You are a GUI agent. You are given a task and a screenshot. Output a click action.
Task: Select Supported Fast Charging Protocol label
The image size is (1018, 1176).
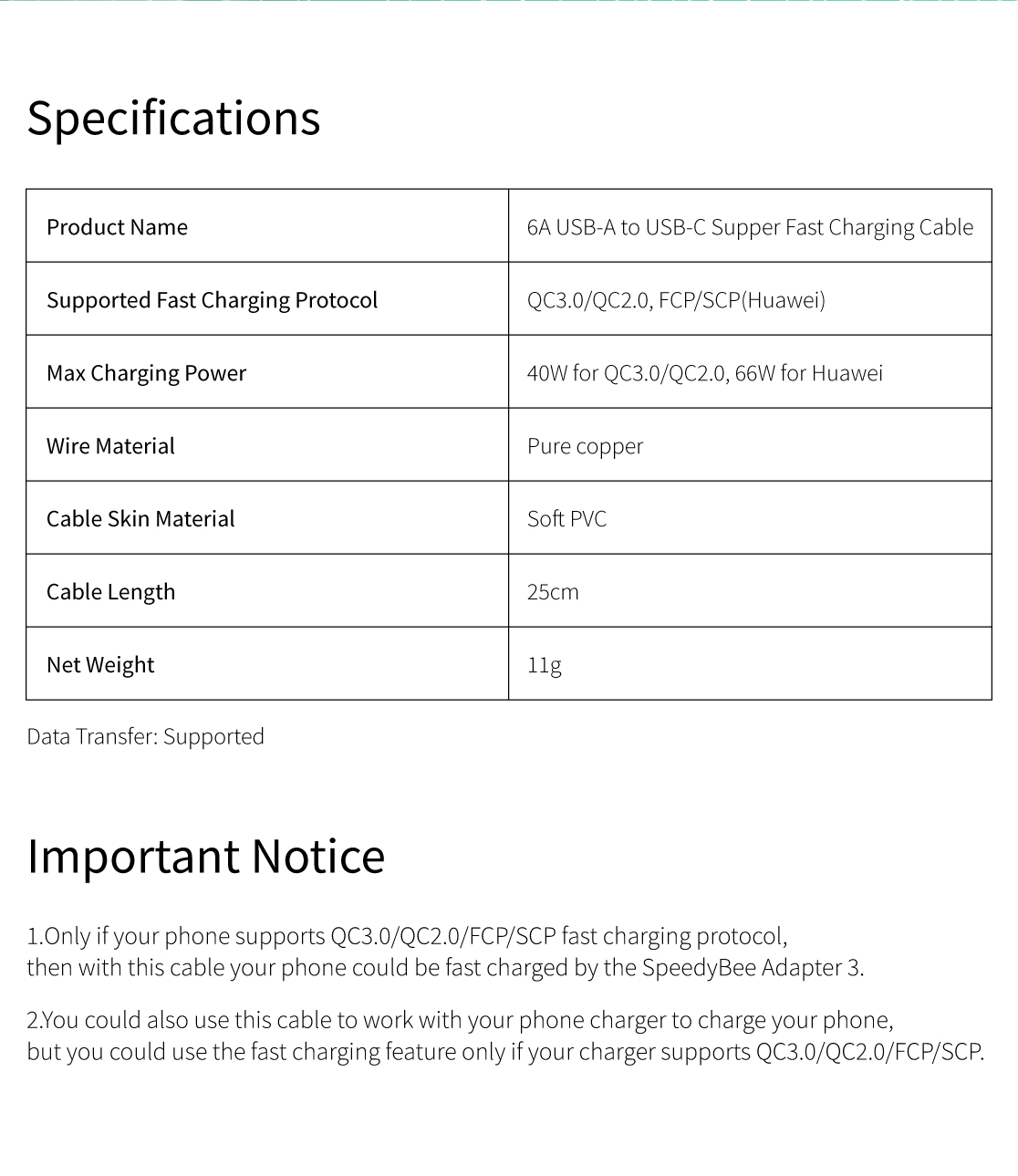click(212, 300)
